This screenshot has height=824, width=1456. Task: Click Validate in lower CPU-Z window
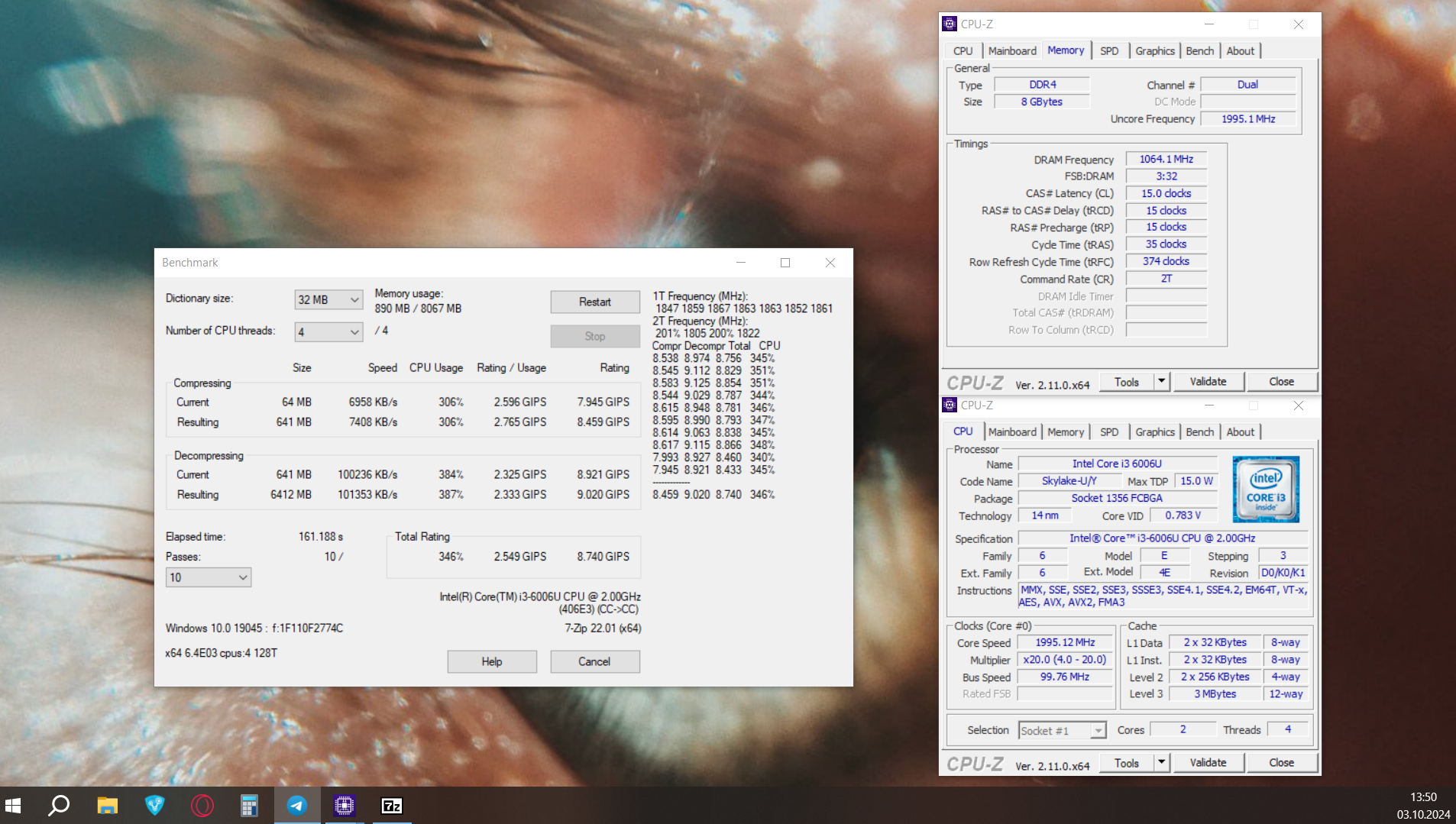pyautogui.click(x=1208, y=763)
